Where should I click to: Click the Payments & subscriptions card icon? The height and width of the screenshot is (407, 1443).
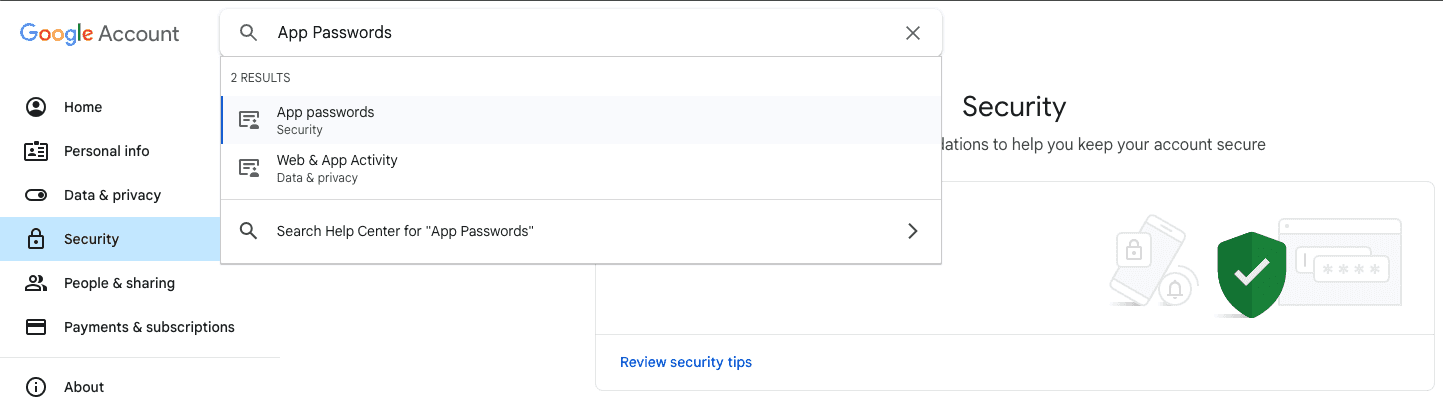36,327
